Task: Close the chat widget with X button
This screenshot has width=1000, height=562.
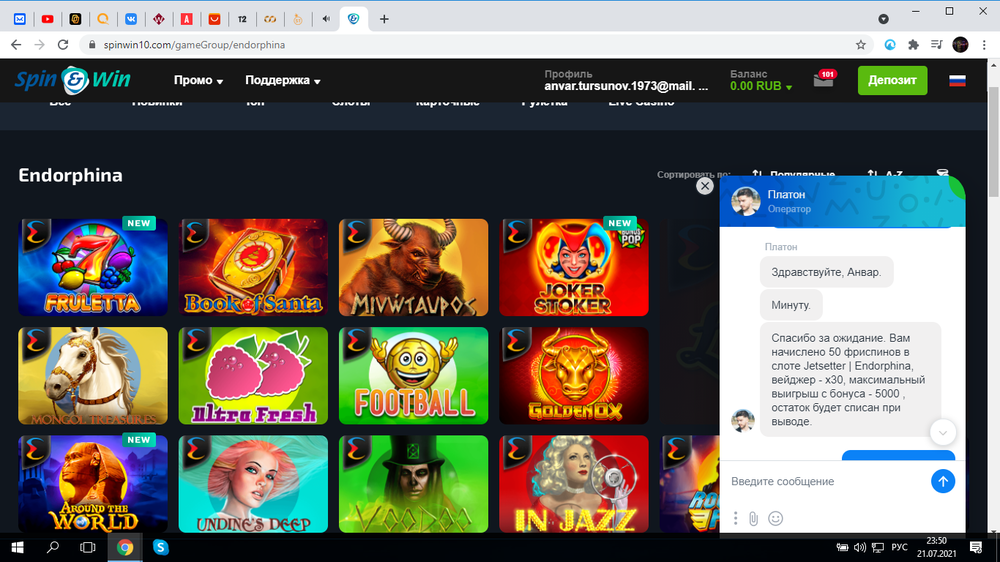Action: (x=705, y=186)
